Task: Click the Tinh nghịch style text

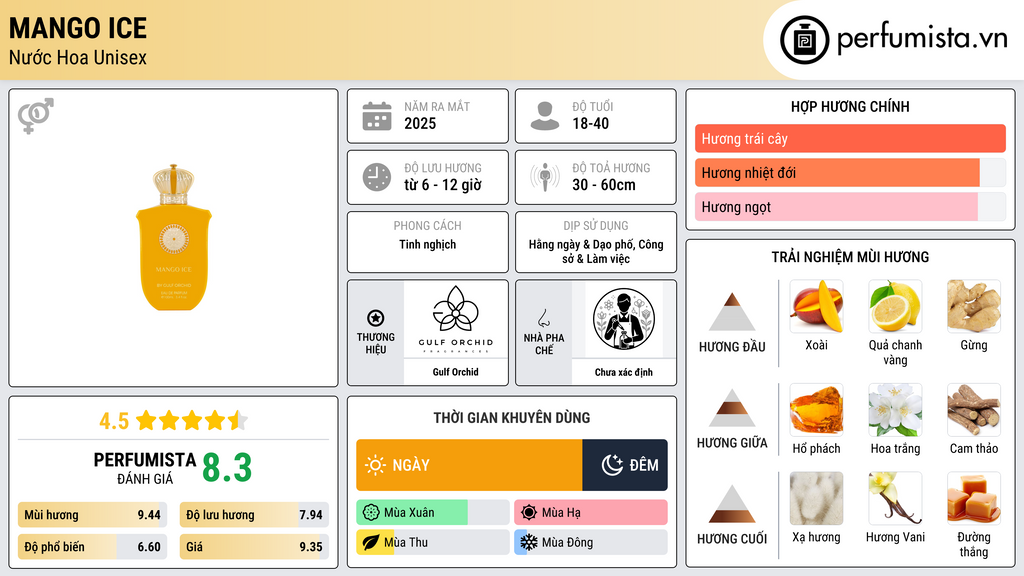Action: click(x=428, y=245)
